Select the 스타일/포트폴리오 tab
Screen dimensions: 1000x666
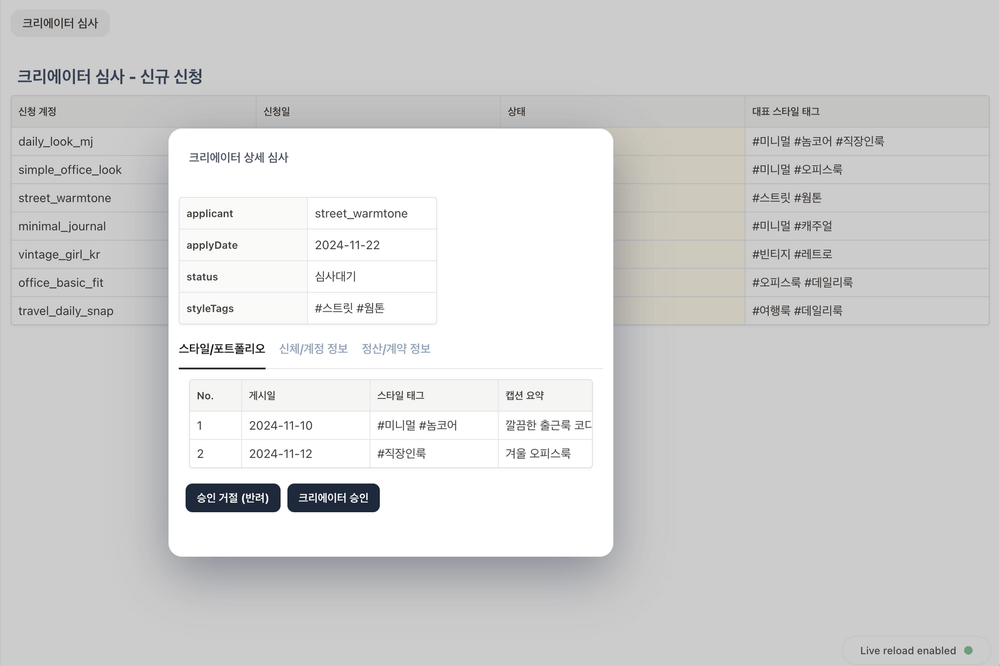click(222, 349)
